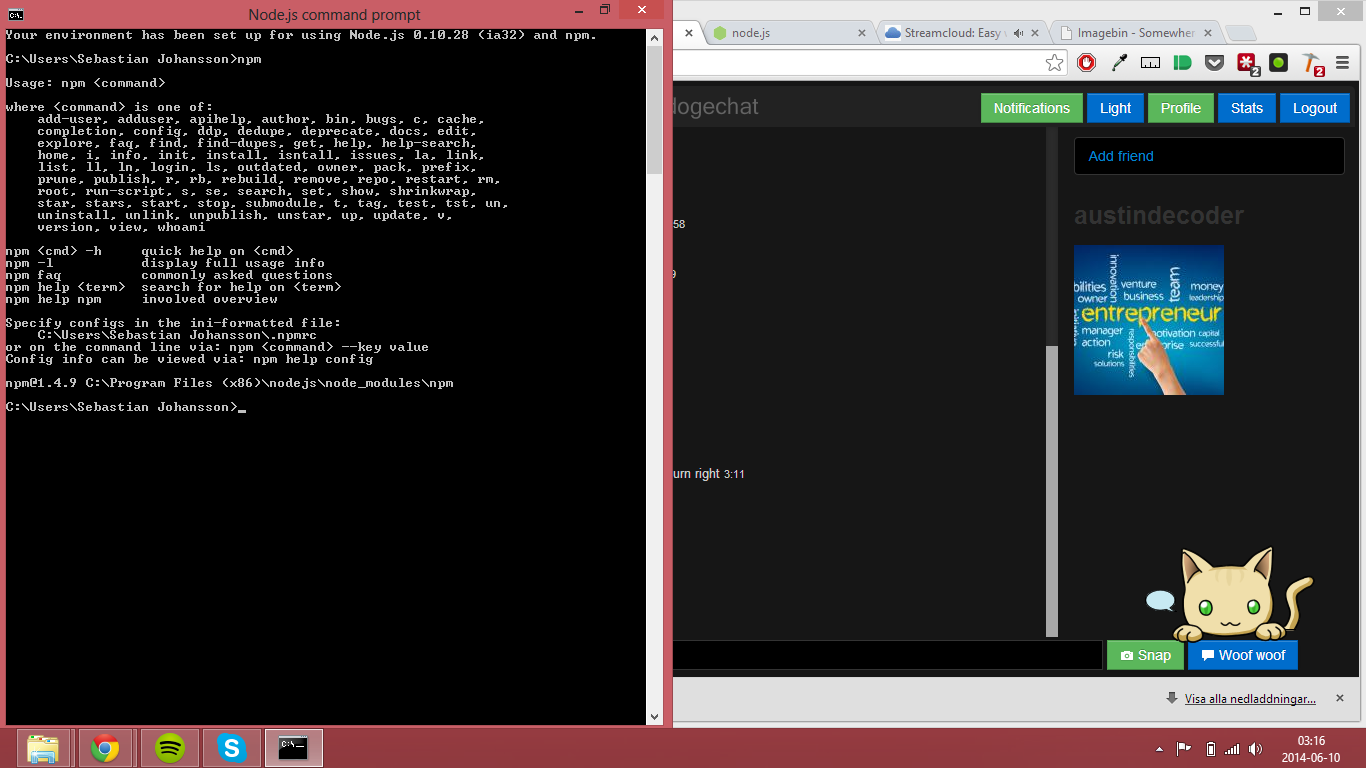The image size is (1366, 768).
Task: Click command prompt taskbar icon
Action: [293, 747]
